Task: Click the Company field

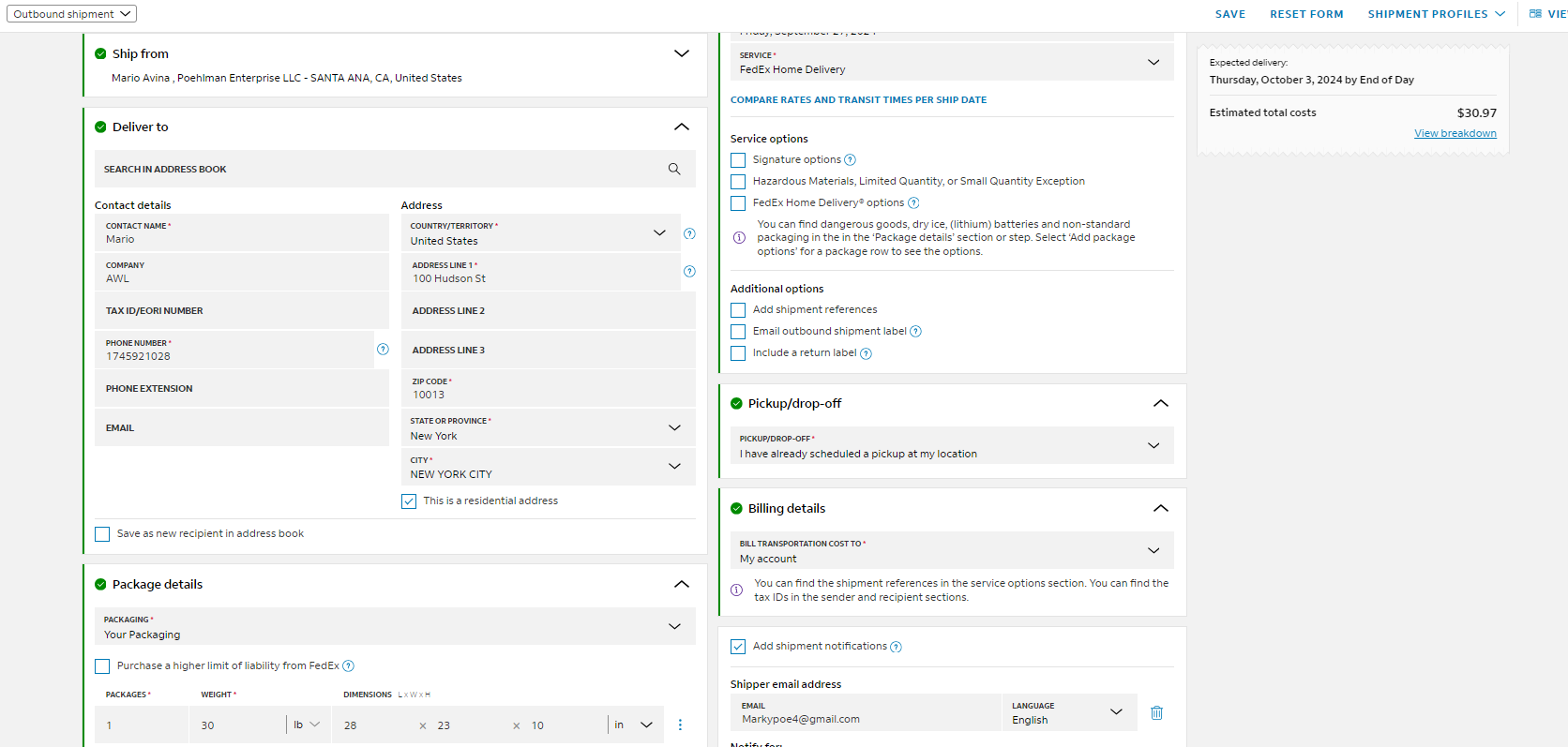Action: [242, 272]
